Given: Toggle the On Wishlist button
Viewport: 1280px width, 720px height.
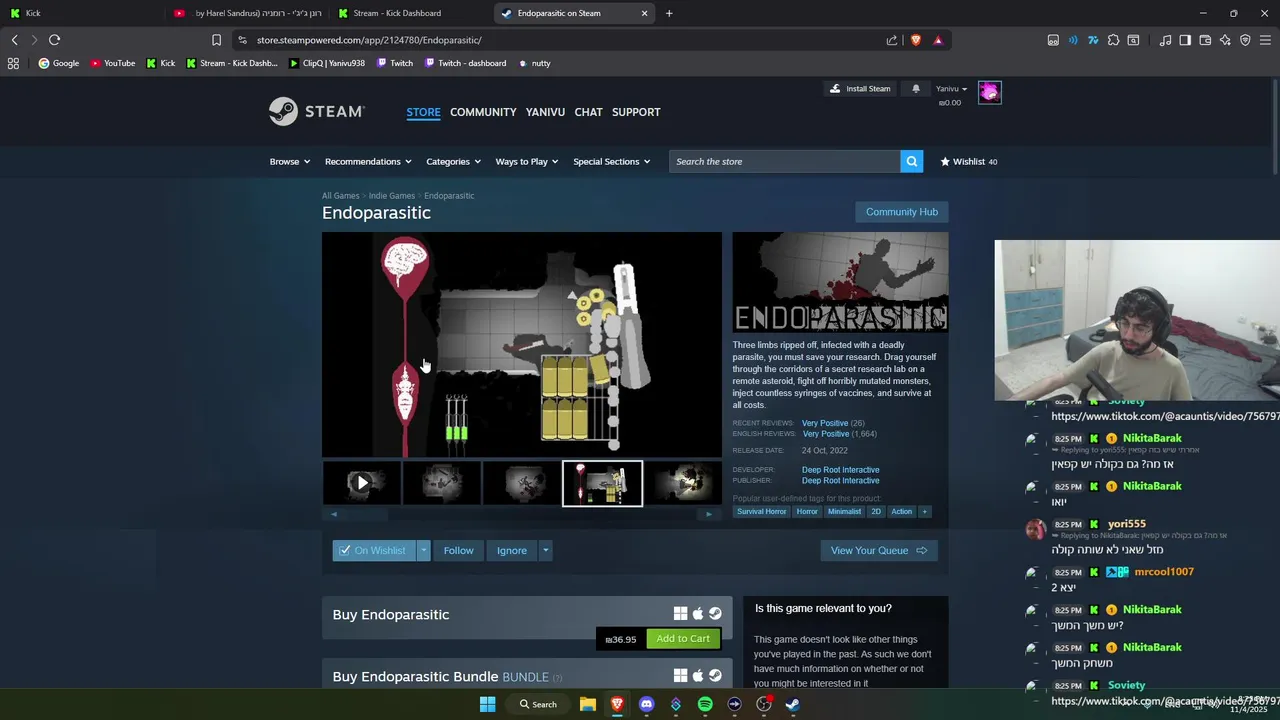Looking at the screenshot, I should click(373, 550).
